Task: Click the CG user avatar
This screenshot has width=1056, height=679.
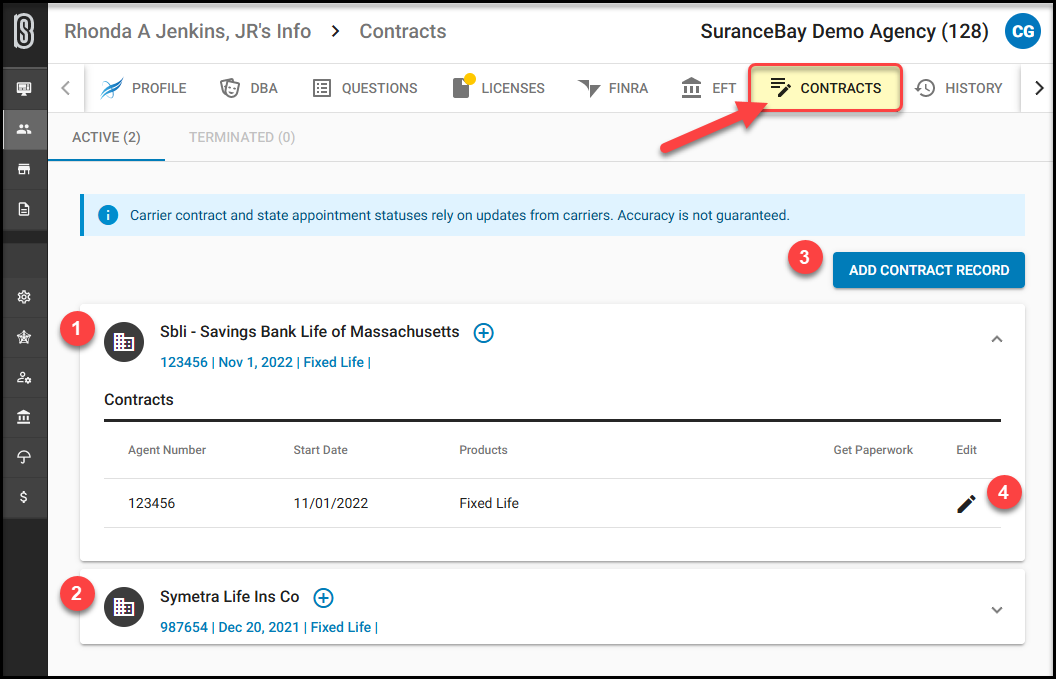Action: tap(1022, 32)
